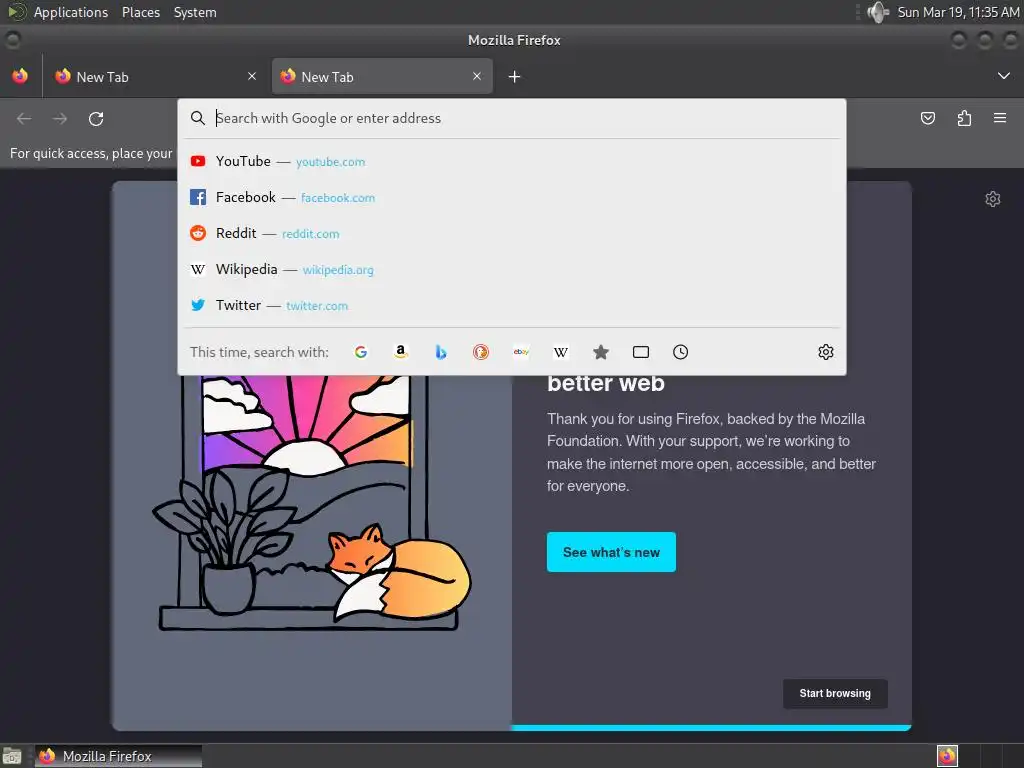Open new tab with plus button
The height and width of the screenshot is (768, 1024).
click(515, 77)
